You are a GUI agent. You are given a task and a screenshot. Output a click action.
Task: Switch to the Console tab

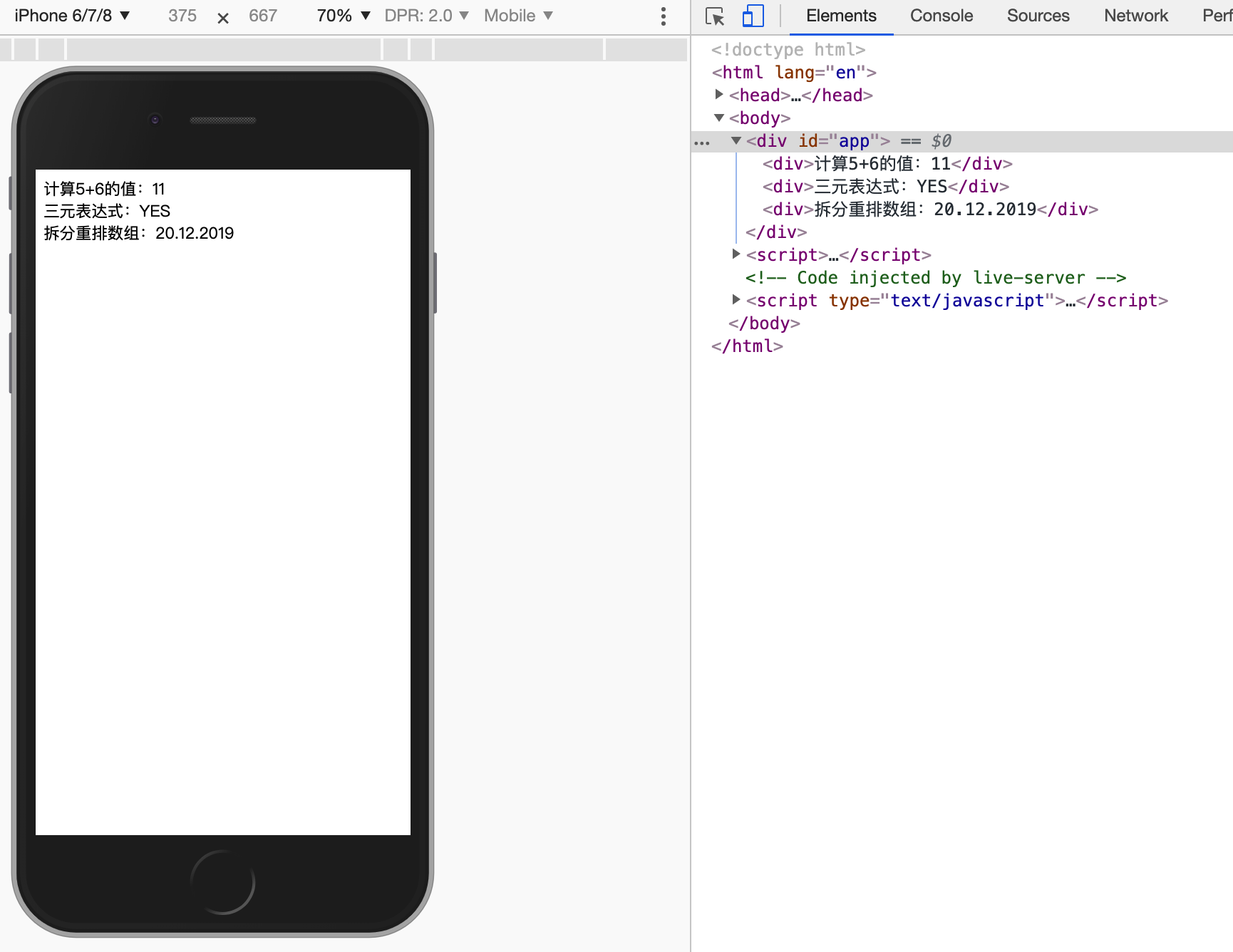tap(941, 16)
